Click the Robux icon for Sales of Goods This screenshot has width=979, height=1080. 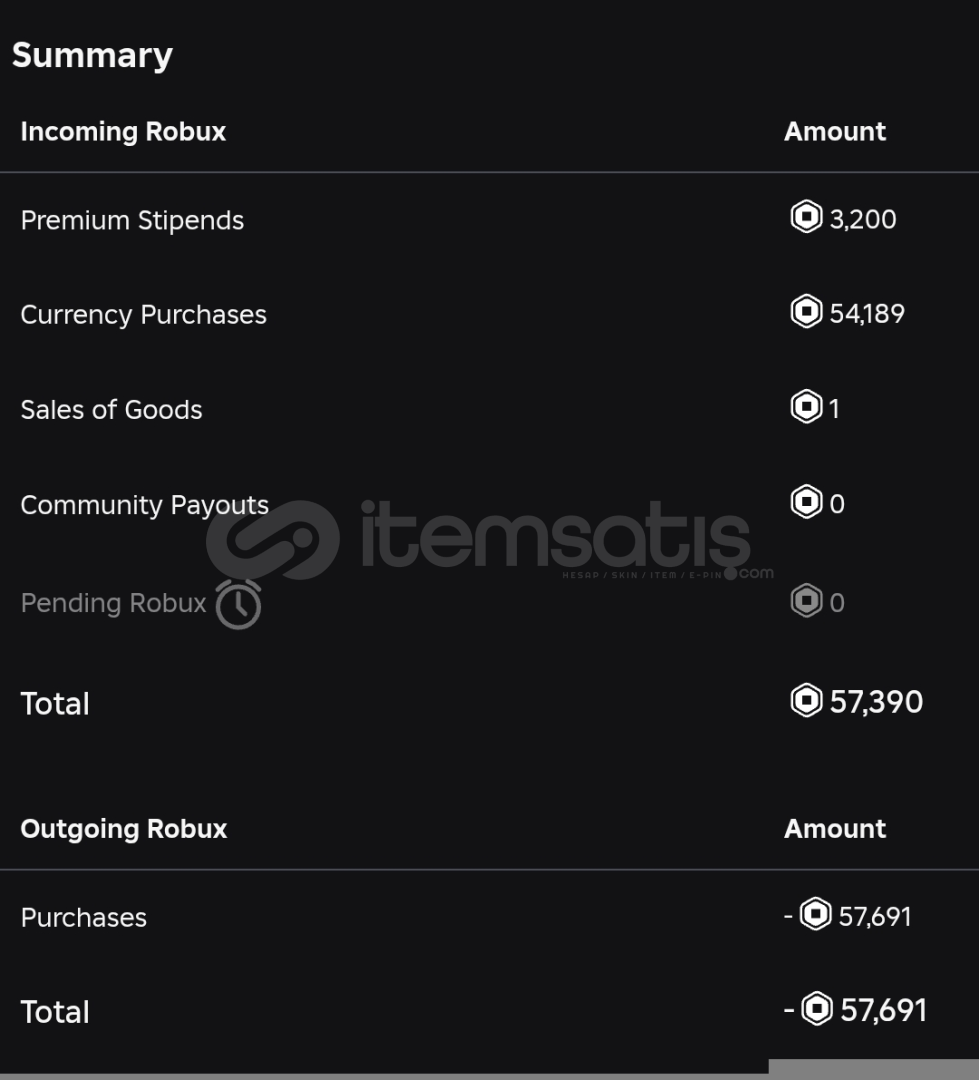806,407
